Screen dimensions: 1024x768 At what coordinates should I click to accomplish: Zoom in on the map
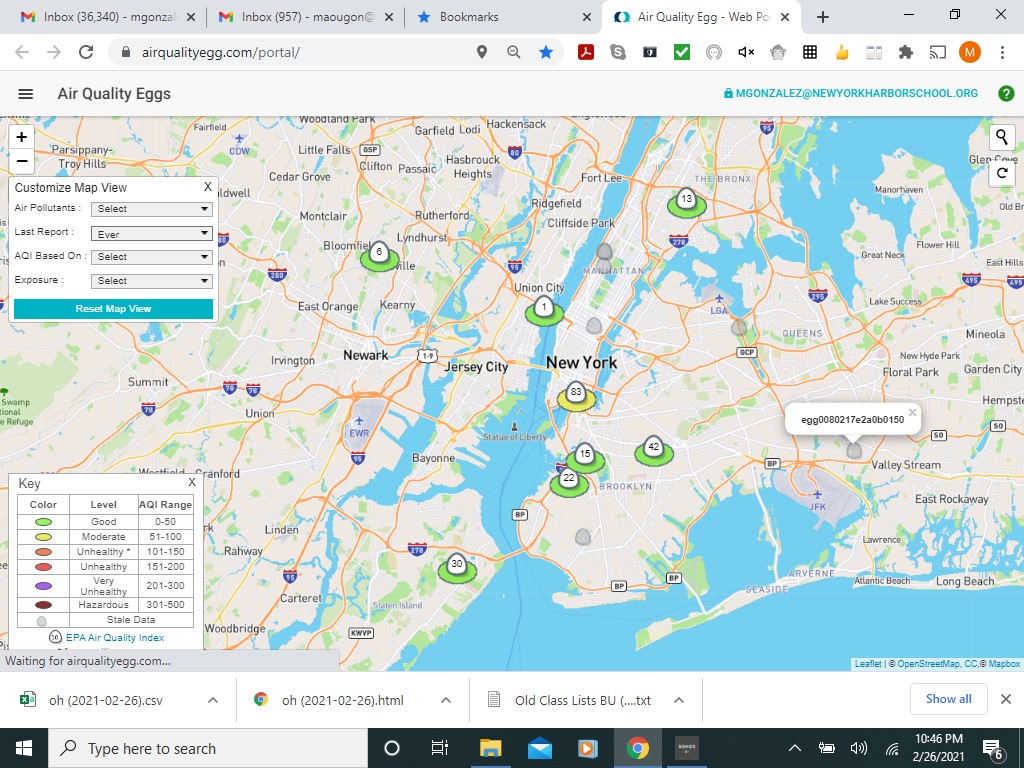click(x=22, y=137)
